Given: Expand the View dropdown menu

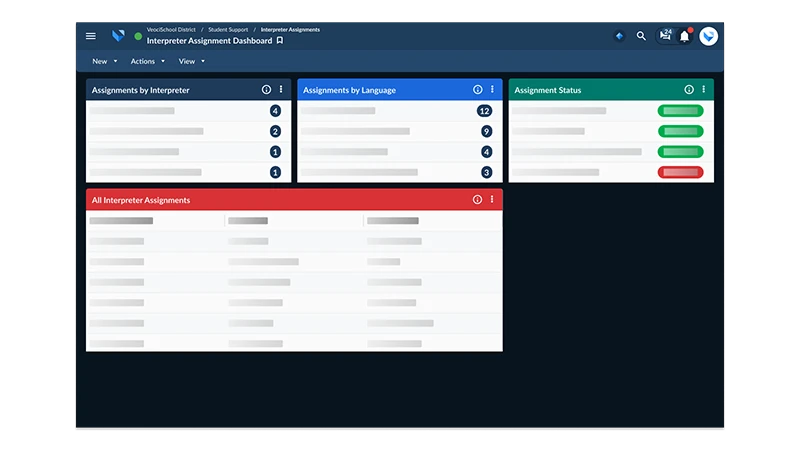Looking at the screenshot, I should point(191,61).
